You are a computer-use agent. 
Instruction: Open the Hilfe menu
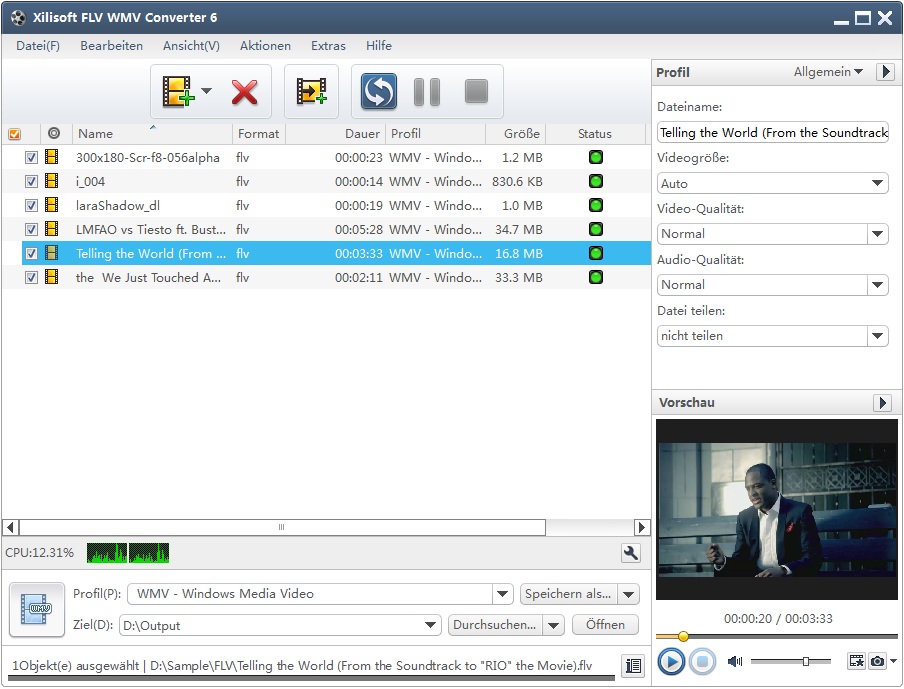point(379,46)
